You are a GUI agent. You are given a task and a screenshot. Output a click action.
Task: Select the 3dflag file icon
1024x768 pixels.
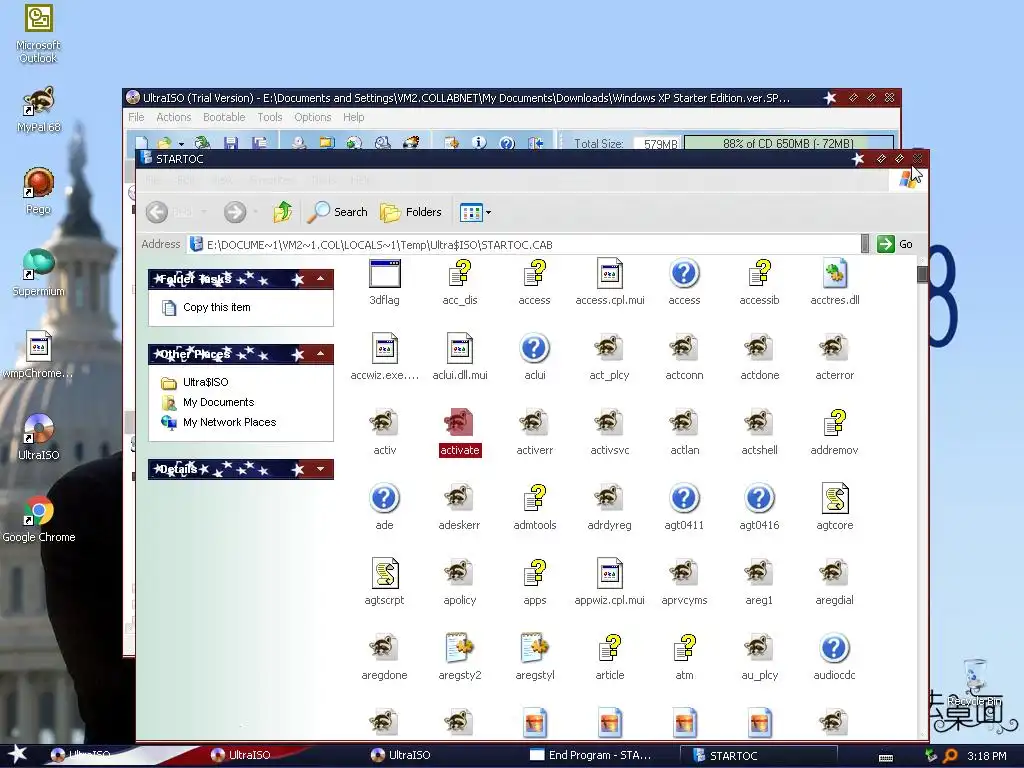tap(384, 274)
